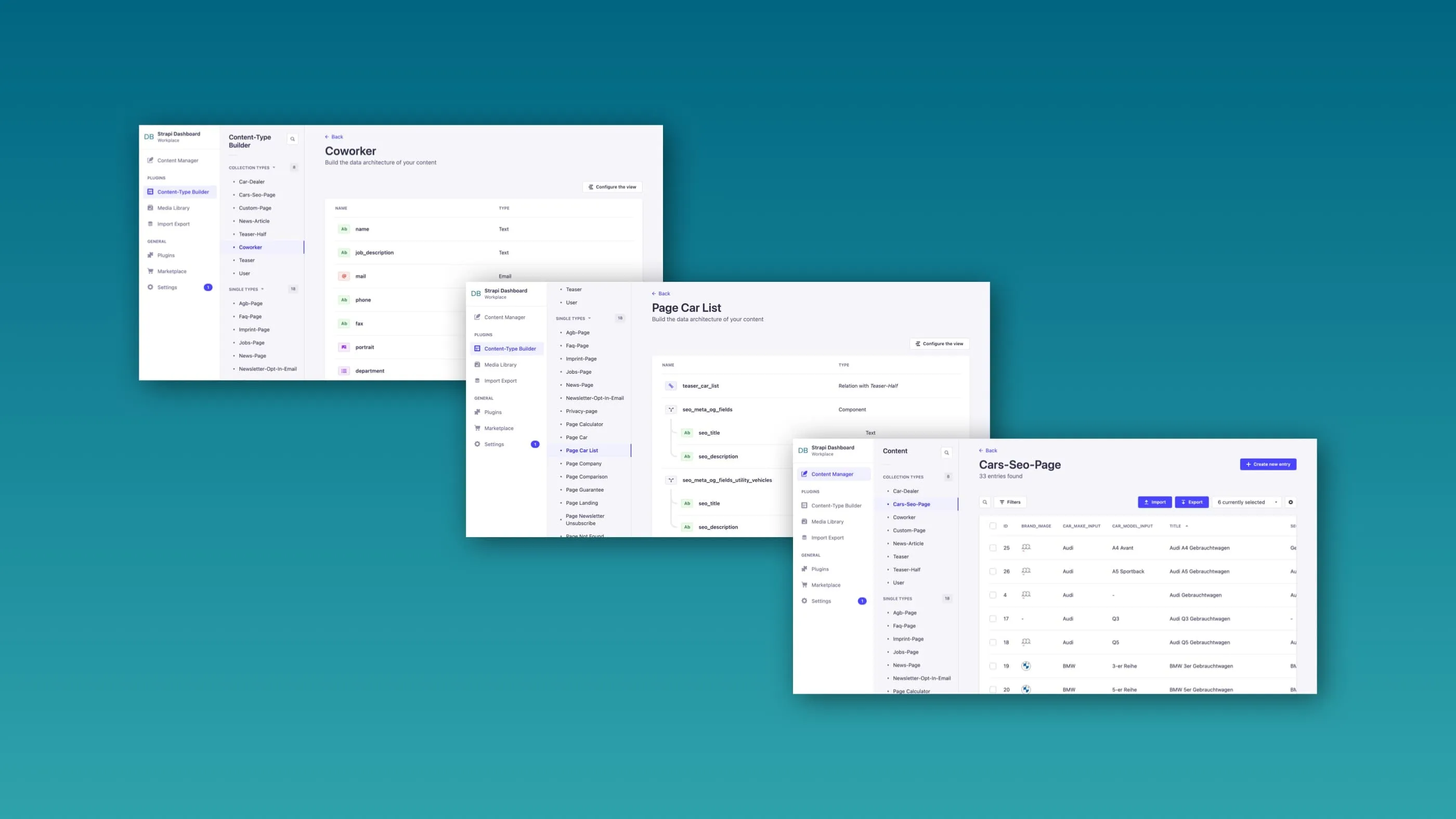Click text icon beside job_description field

click(344, 253)
